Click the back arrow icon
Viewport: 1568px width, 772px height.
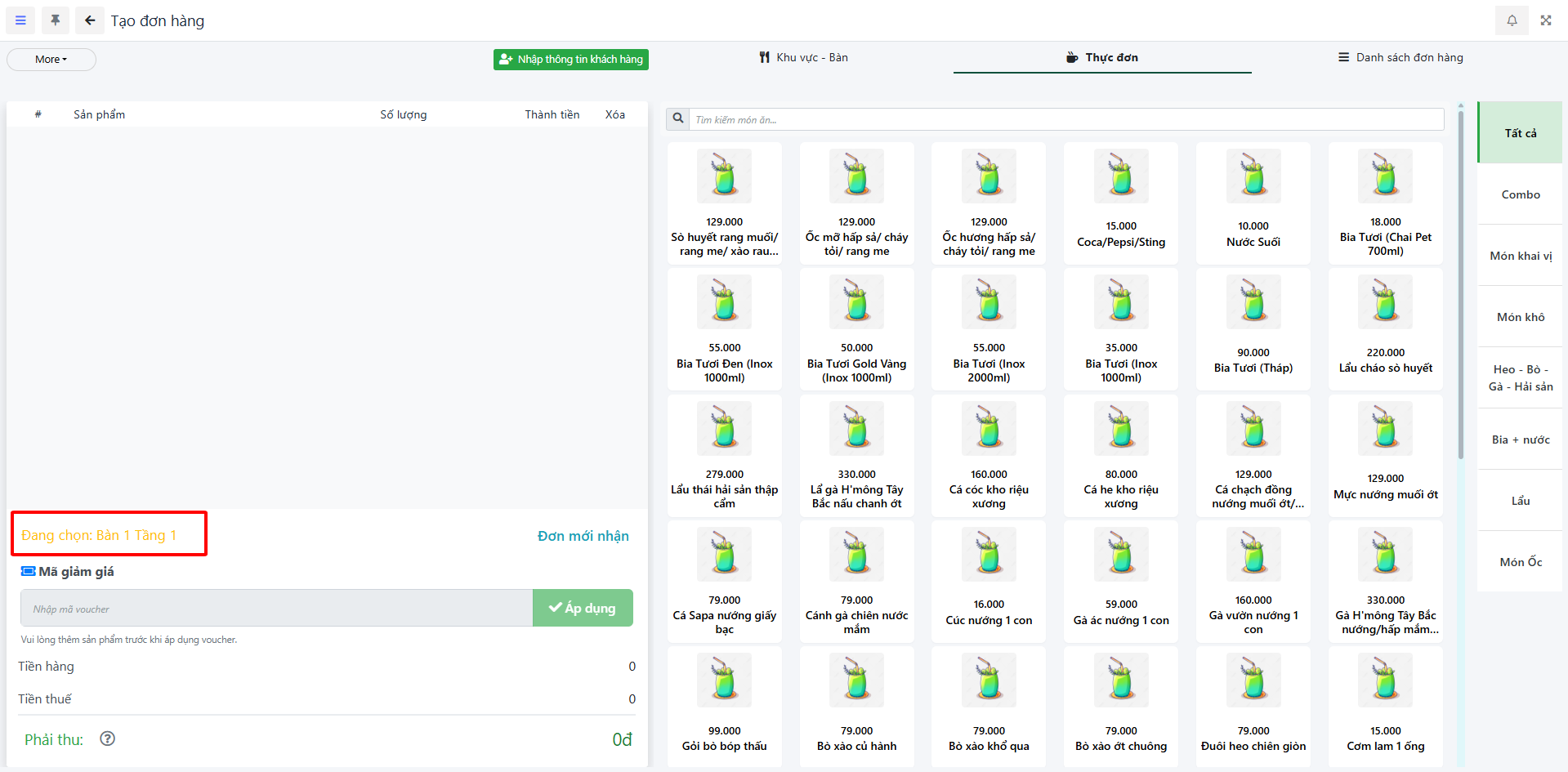[90, 20]
